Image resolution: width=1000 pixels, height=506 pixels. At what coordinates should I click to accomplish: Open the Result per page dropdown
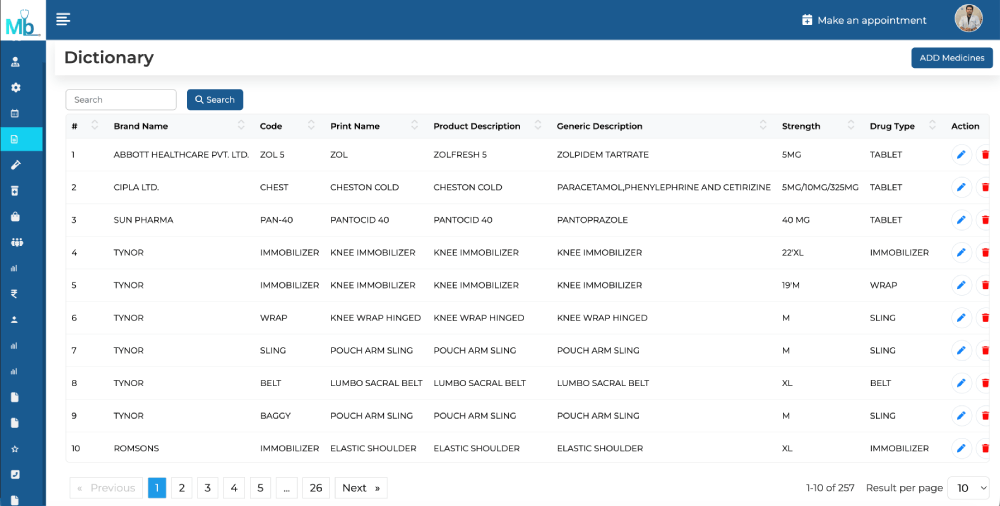click(x=969, y=488)
